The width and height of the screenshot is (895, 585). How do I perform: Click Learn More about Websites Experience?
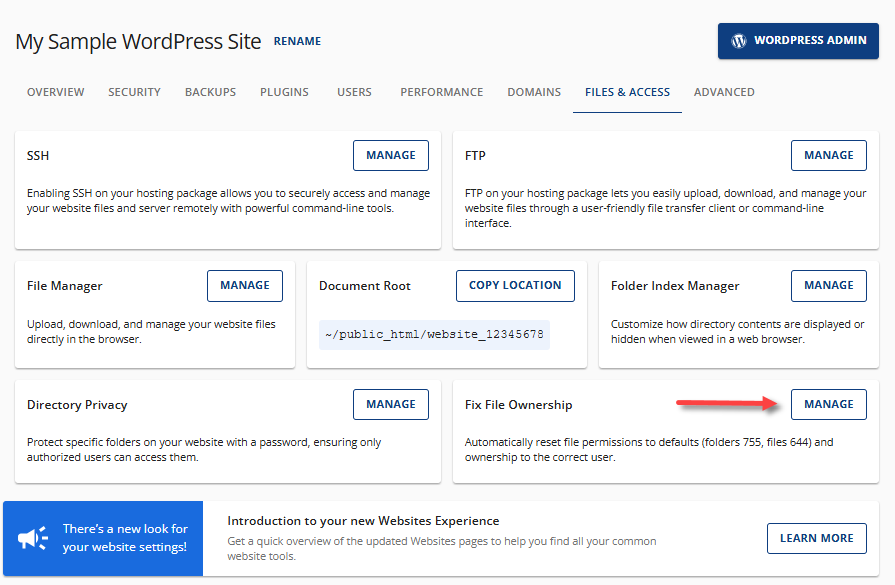(817, 538)
